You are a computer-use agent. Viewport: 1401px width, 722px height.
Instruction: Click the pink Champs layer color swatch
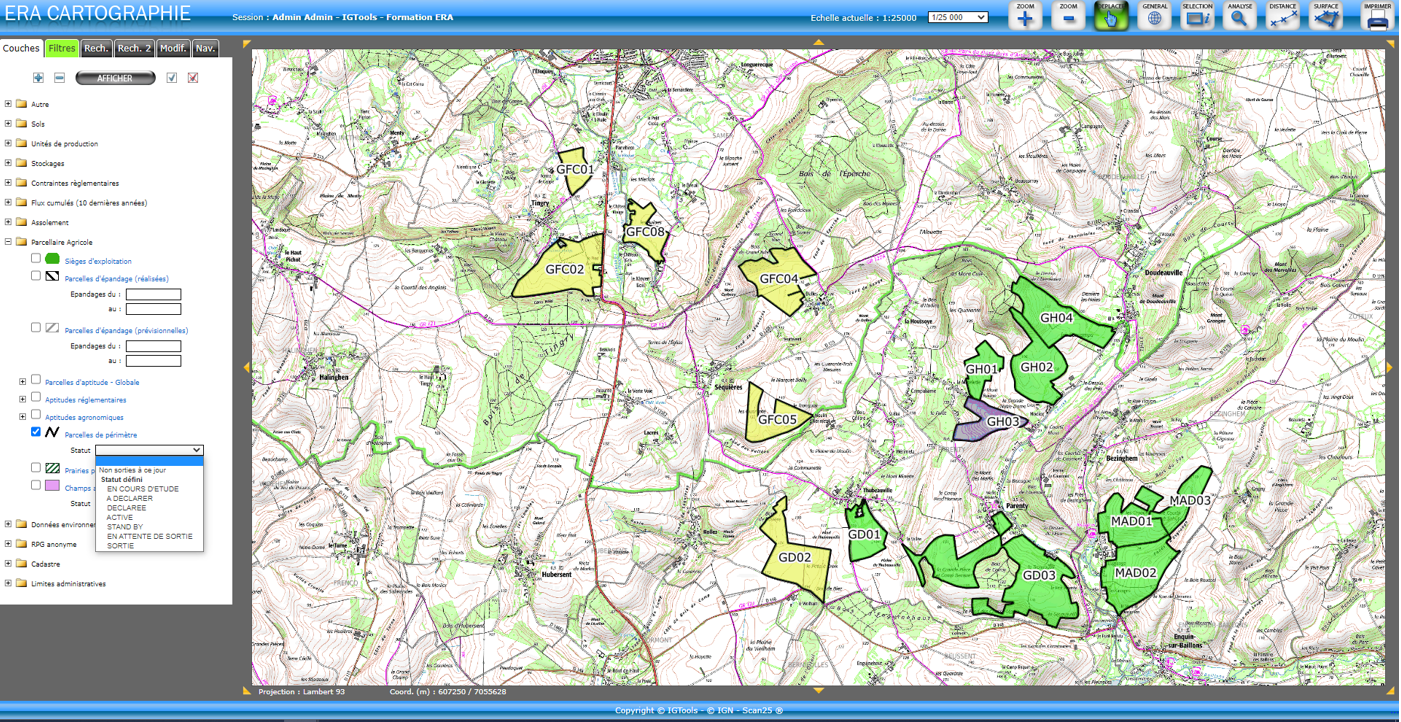[52, 486]
